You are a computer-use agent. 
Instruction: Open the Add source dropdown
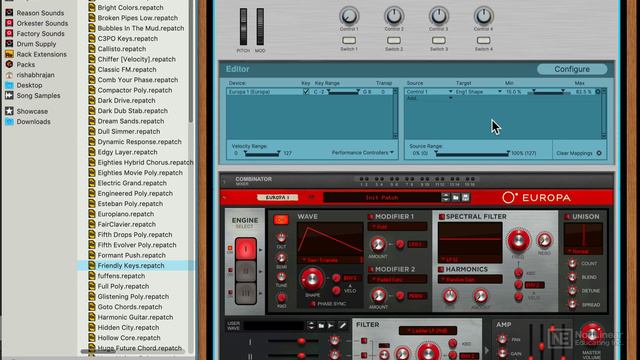pos(429,98)
